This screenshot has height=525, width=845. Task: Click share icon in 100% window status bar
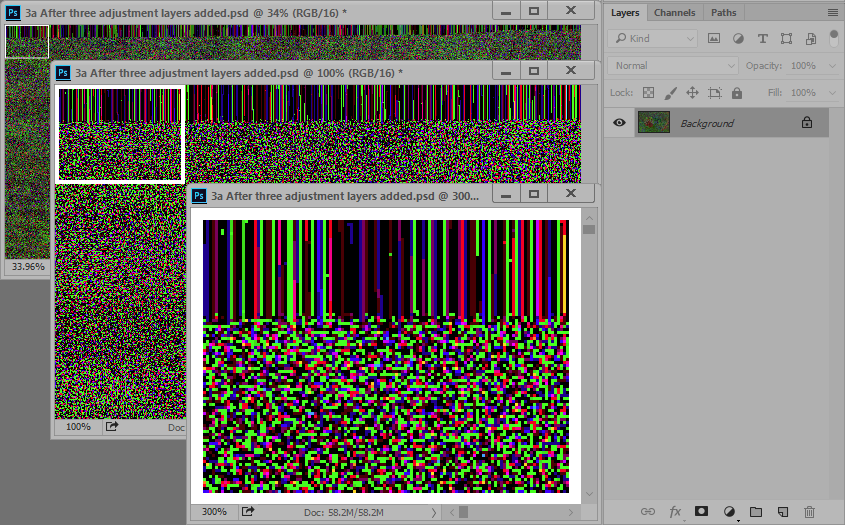pos(112,427)
